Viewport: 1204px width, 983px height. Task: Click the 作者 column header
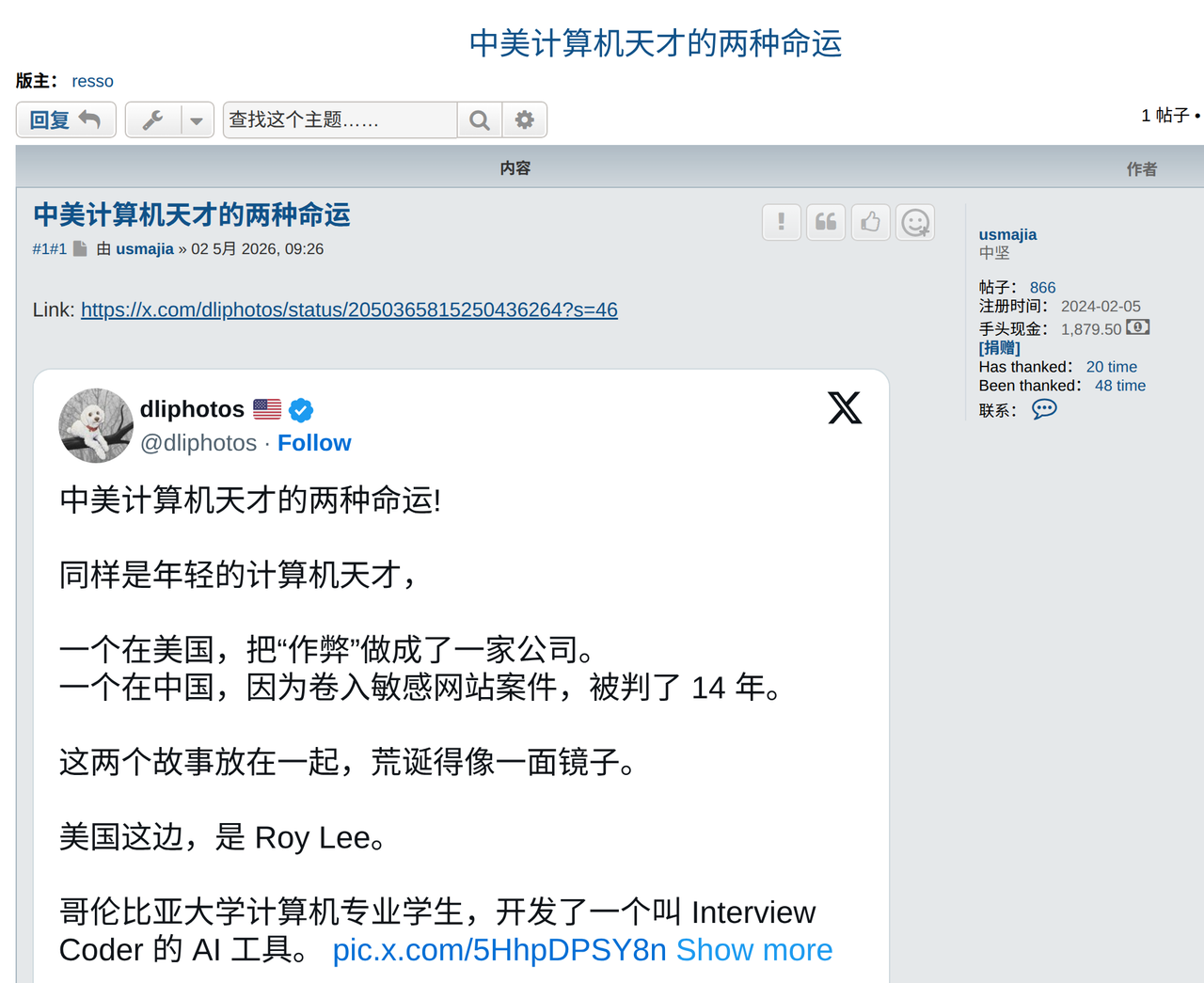click(1142, 169)
